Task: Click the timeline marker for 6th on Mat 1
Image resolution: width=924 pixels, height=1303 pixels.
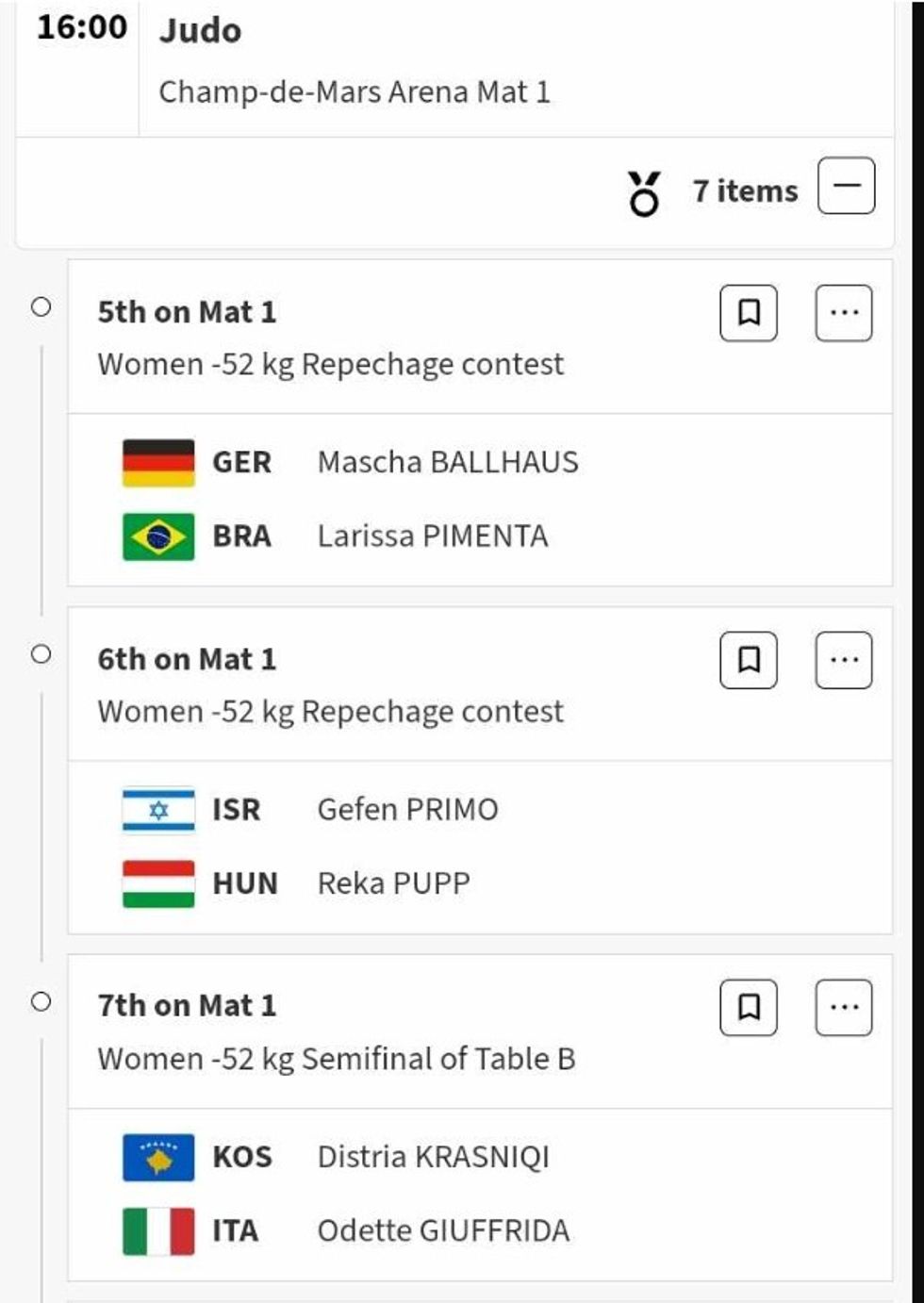Action: [41, 654]
